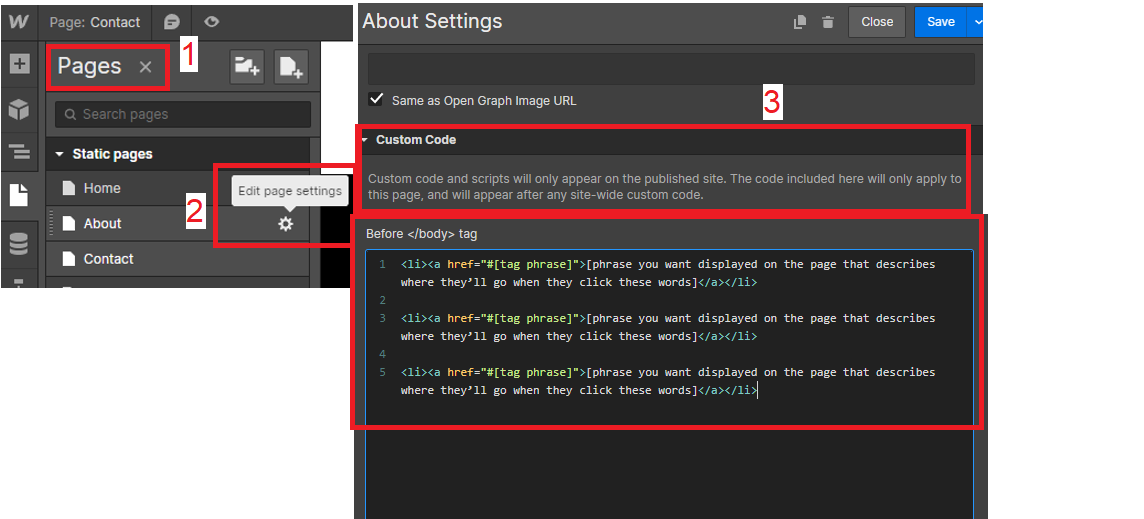The height and width of the screenshot is (519, 1144).
Task: Create a new page icon
Action: coord(291,68)
